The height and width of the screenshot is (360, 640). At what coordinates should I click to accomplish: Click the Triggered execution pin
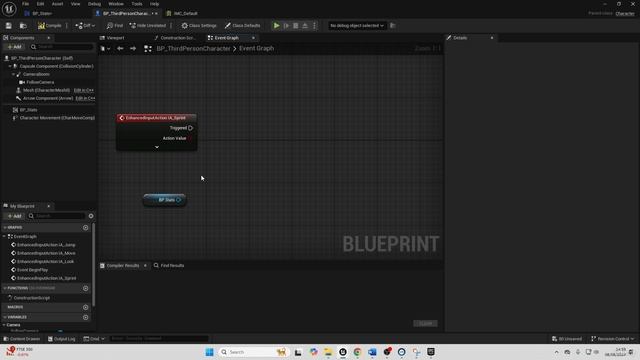point(191,128)
